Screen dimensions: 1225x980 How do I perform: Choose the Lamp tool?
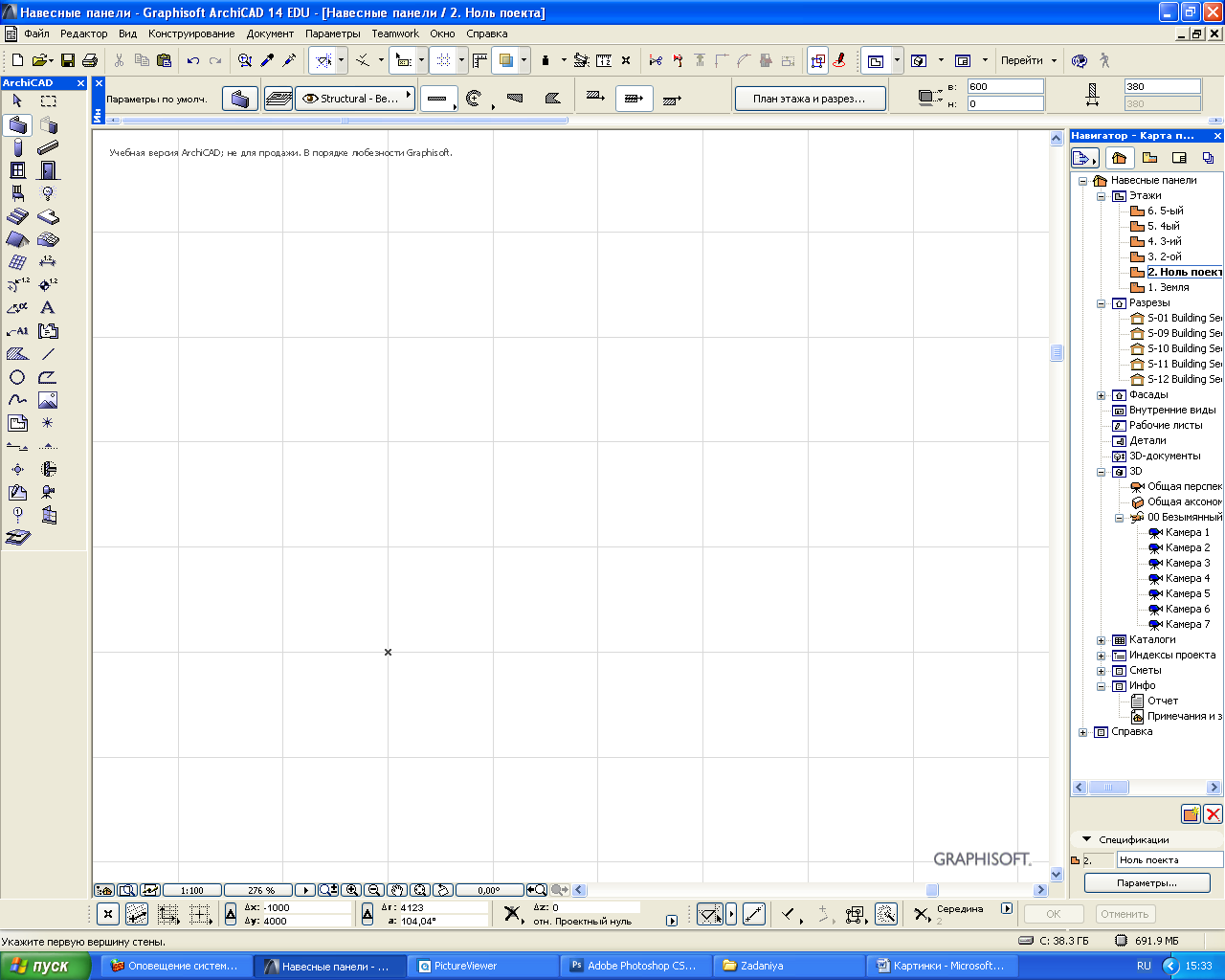pos(48,193)
